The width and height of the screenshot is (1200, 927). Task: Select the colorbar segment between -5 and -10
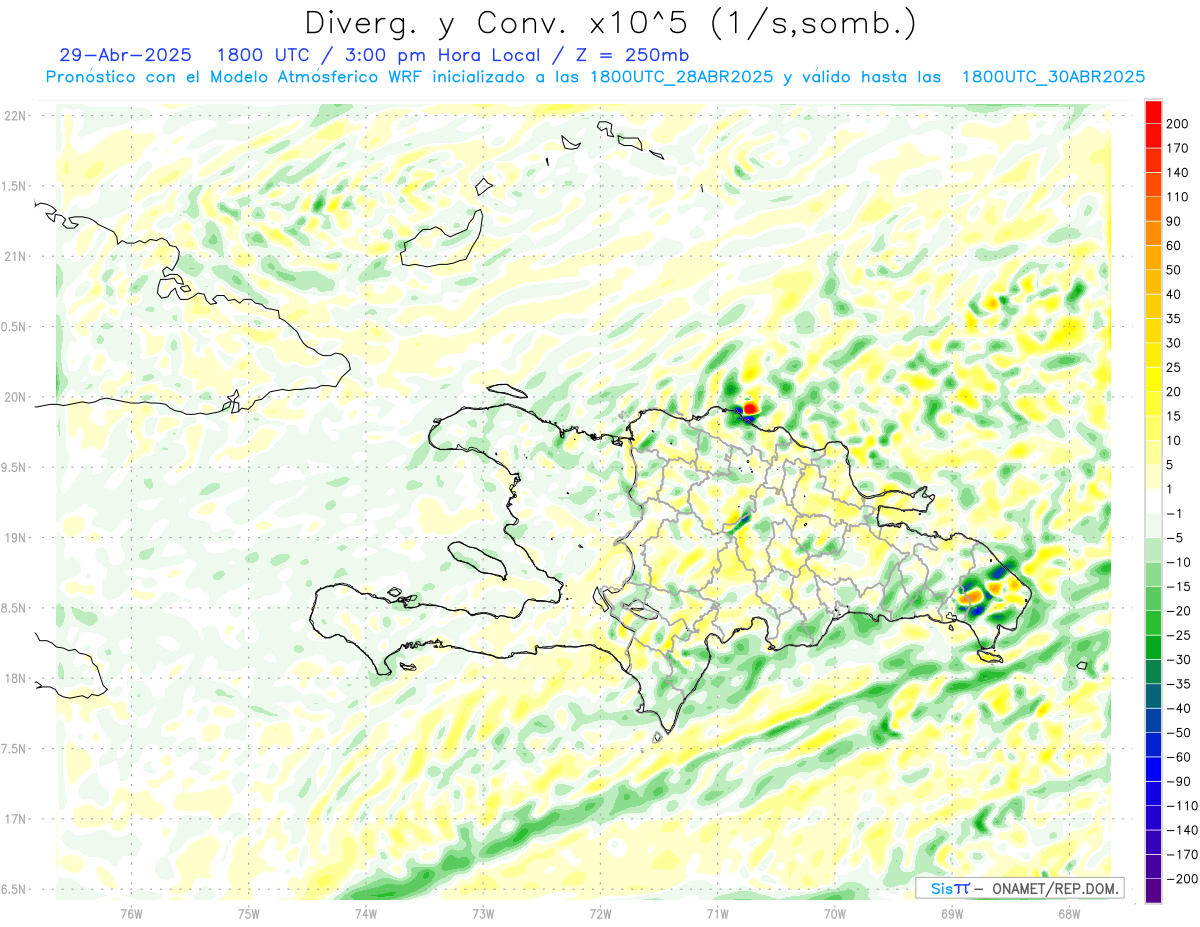point(1153,550)
